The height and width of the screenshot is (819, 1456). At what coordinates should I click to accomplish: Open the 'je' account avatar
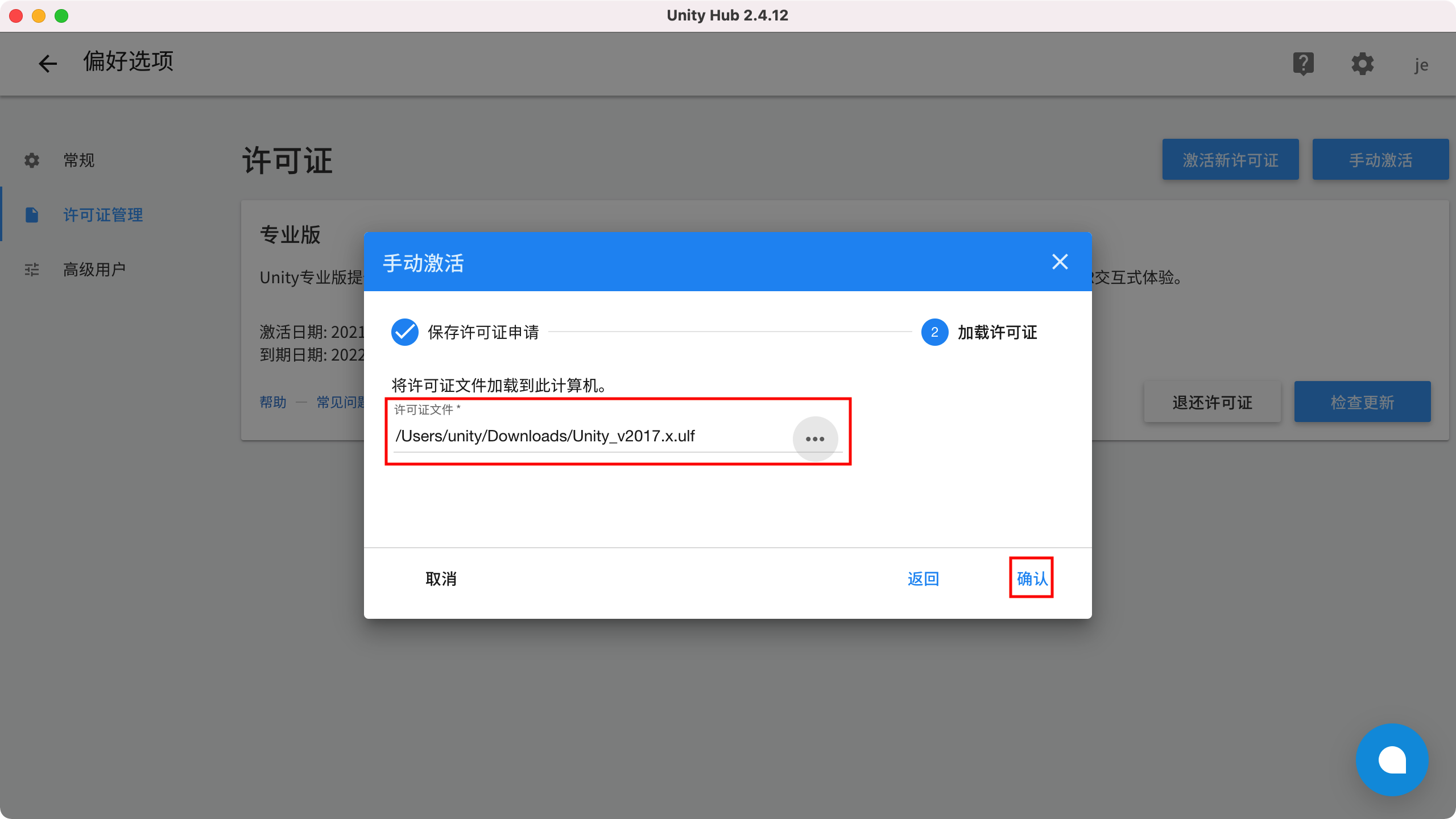1421,64
